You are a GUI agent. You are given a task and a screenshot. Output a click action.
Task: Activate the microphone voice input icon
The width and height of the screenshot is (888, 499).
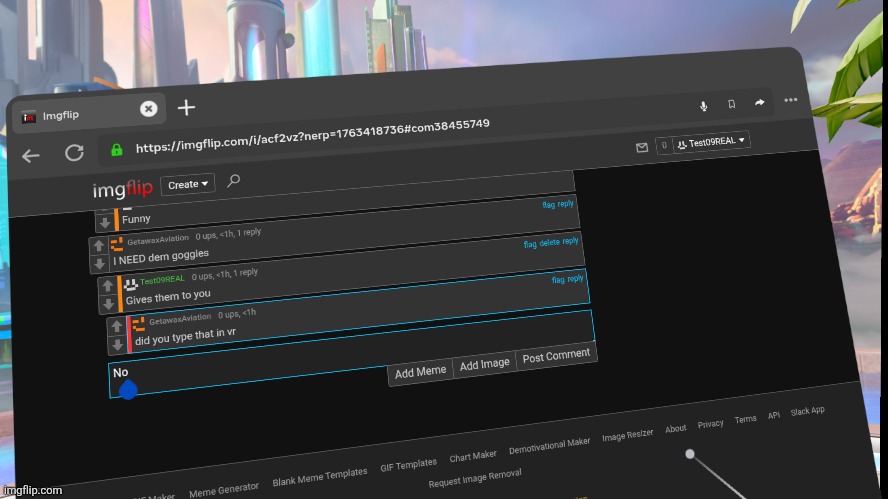(703, 105)
